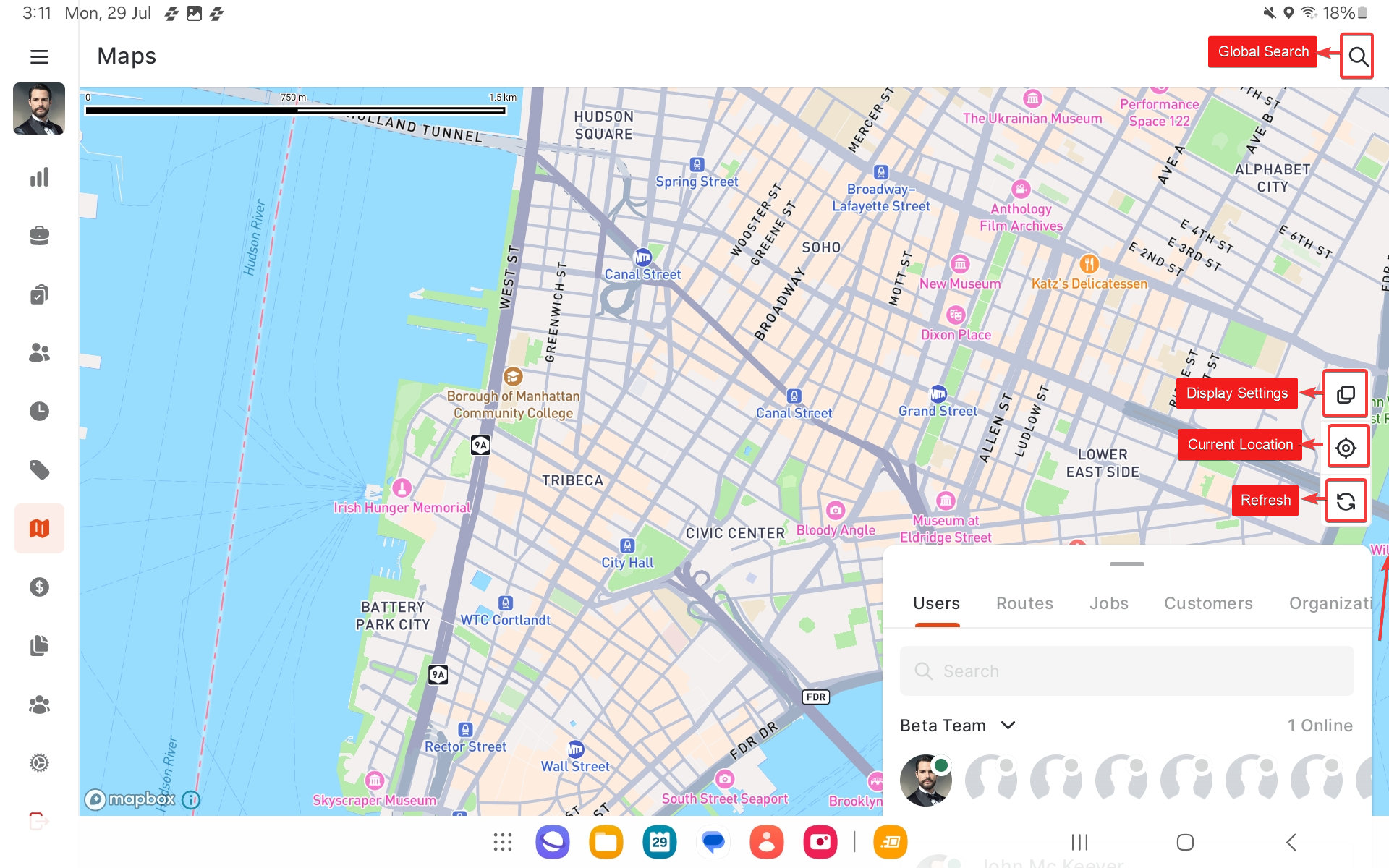
Task: Refresh the map data
Action: tap(1345, 501)
